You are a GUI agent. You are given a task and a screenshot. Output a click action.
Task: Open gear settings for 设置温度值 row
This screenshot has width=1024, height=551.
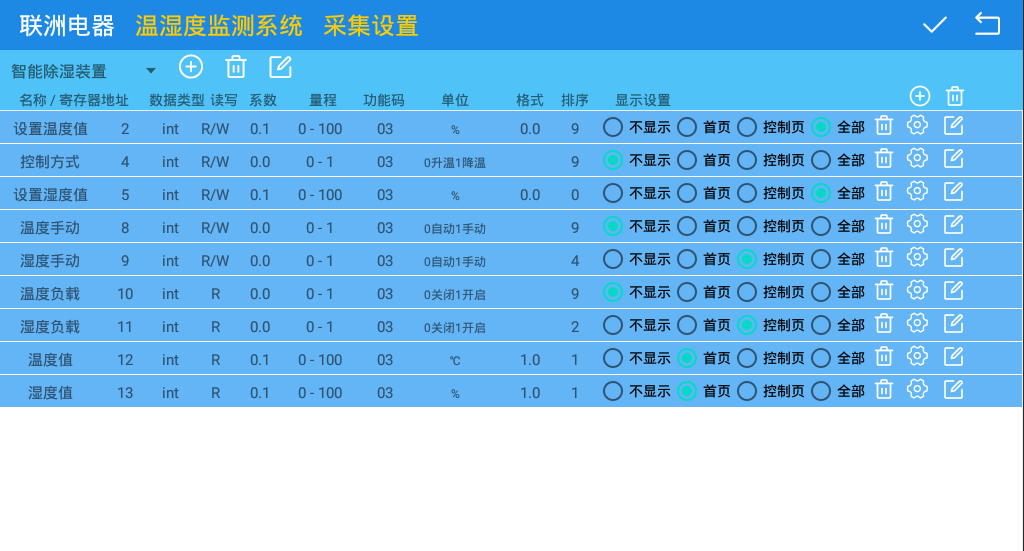[917, 126]
